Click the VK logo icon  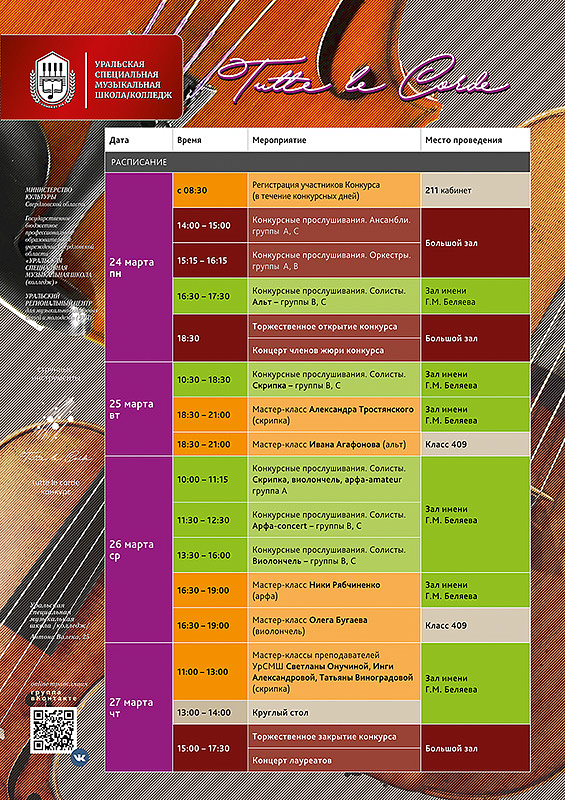coord(79,756)
